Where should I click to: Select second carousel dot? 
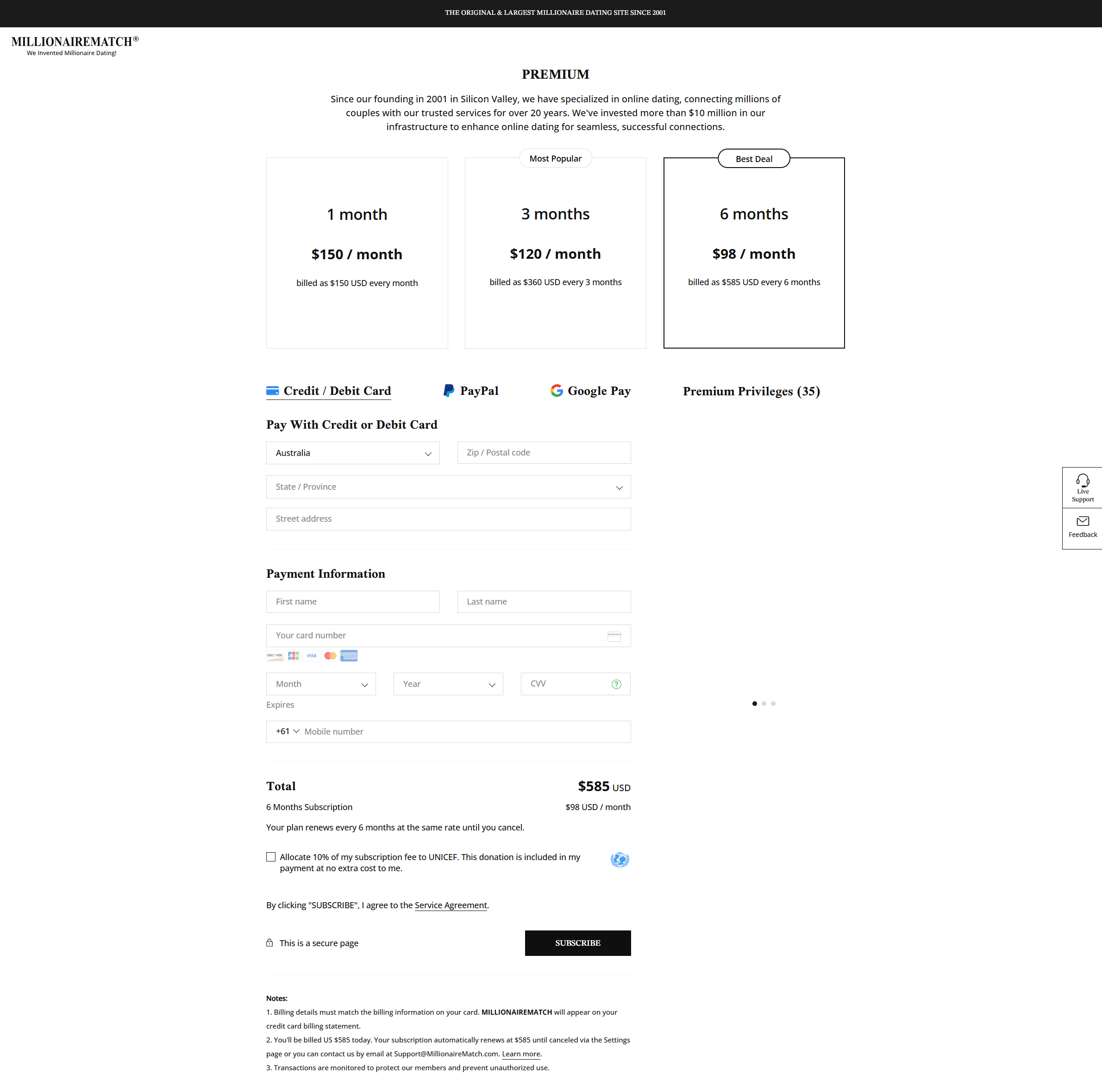(763, 703)
